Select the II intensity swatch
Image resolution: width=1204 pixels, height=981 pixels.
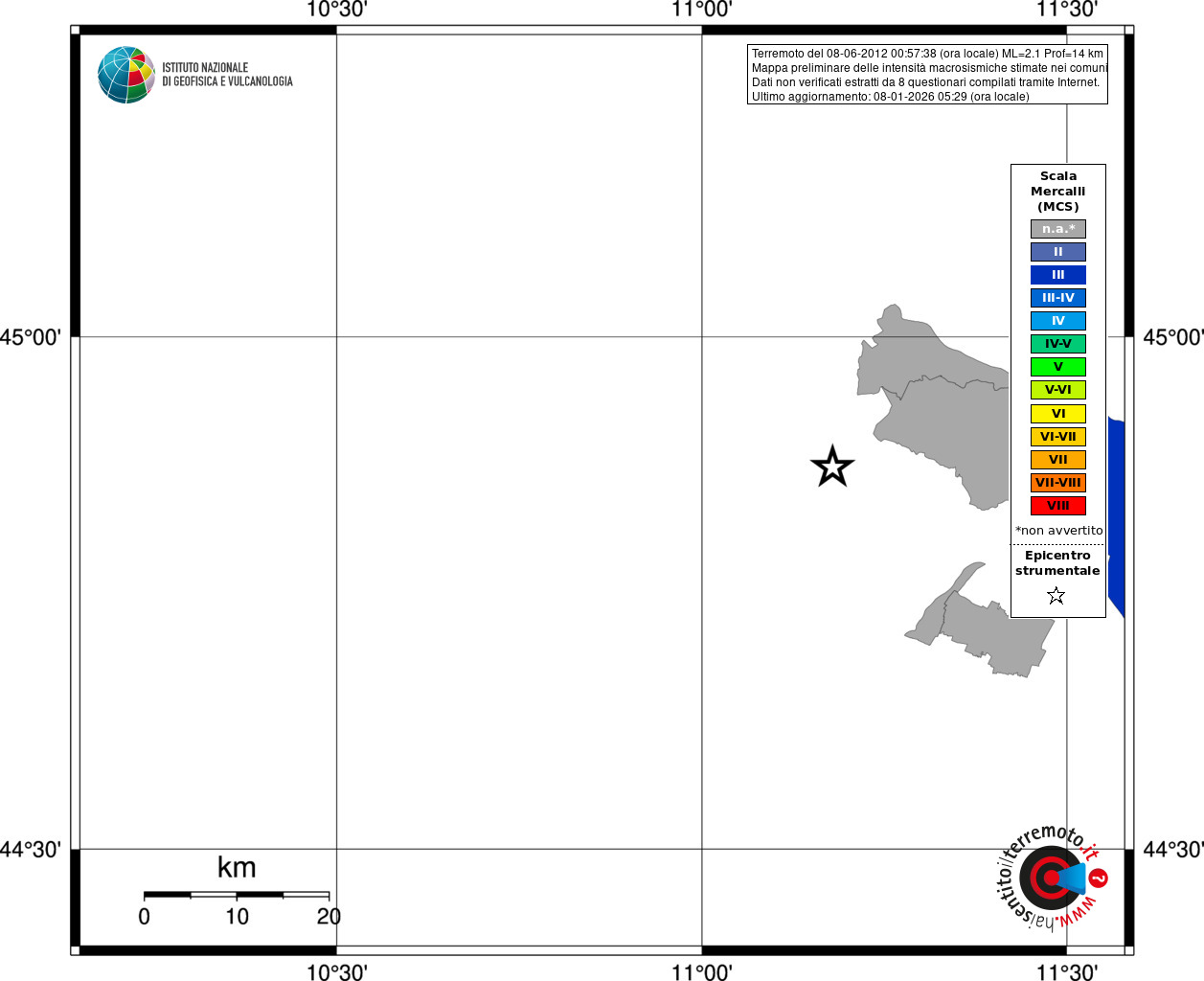pos(1058,252)
